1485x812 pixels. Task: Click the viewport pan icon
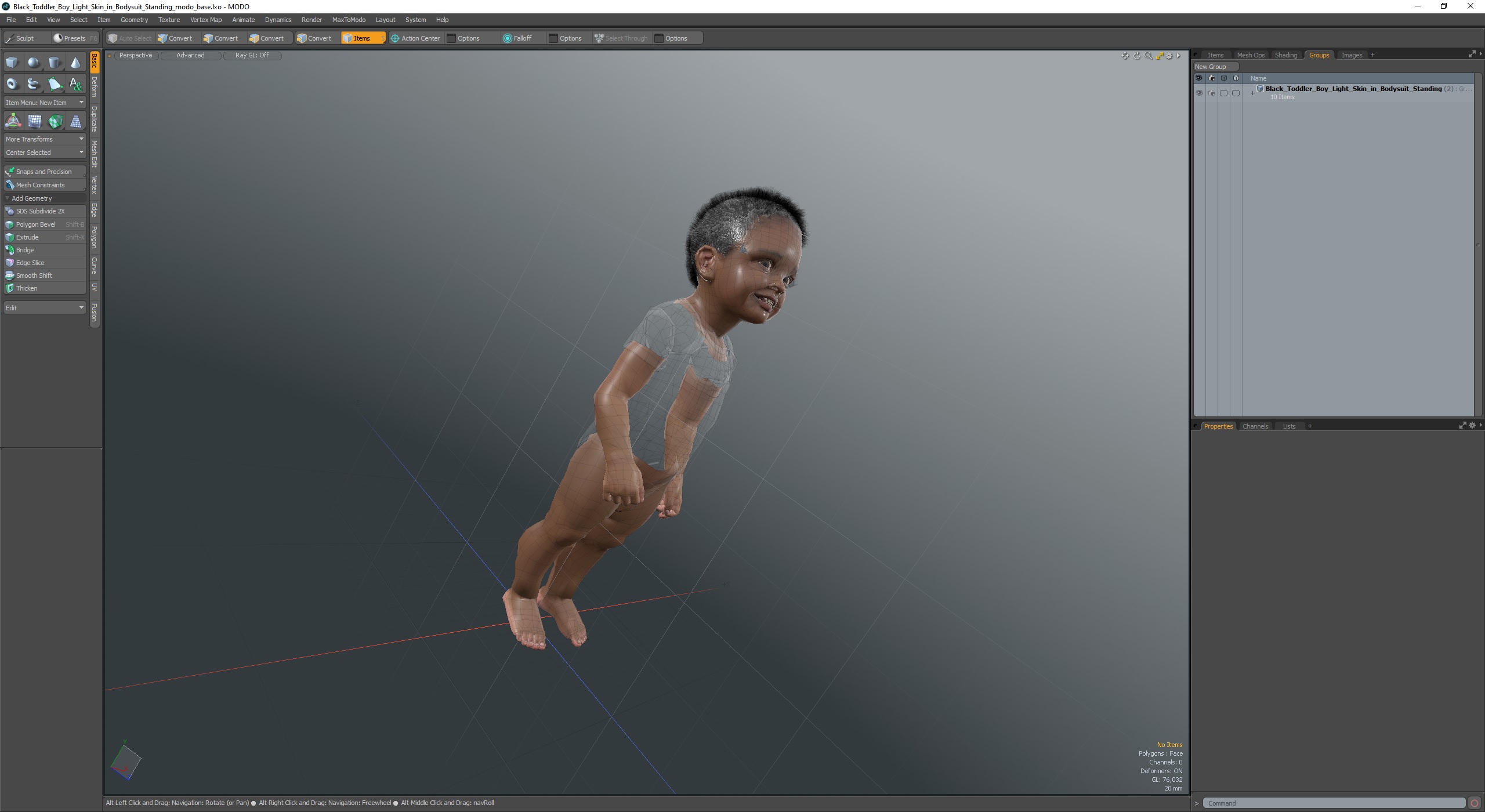(1125, 56)
